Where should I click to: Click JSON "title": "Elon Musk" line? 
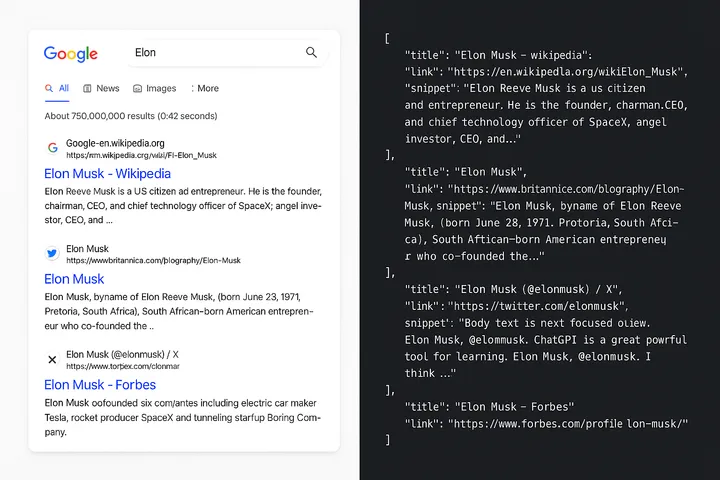click(x=466, y=172)
